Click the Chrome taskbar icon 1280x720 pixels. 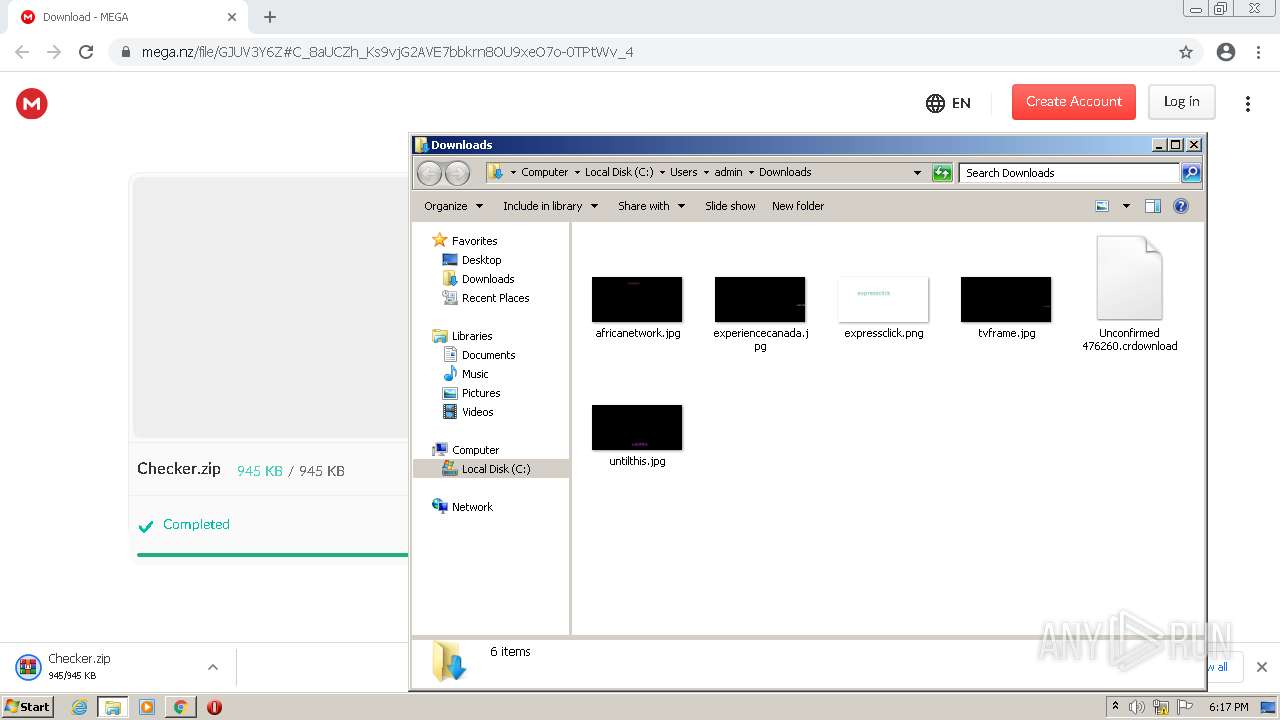180,707
